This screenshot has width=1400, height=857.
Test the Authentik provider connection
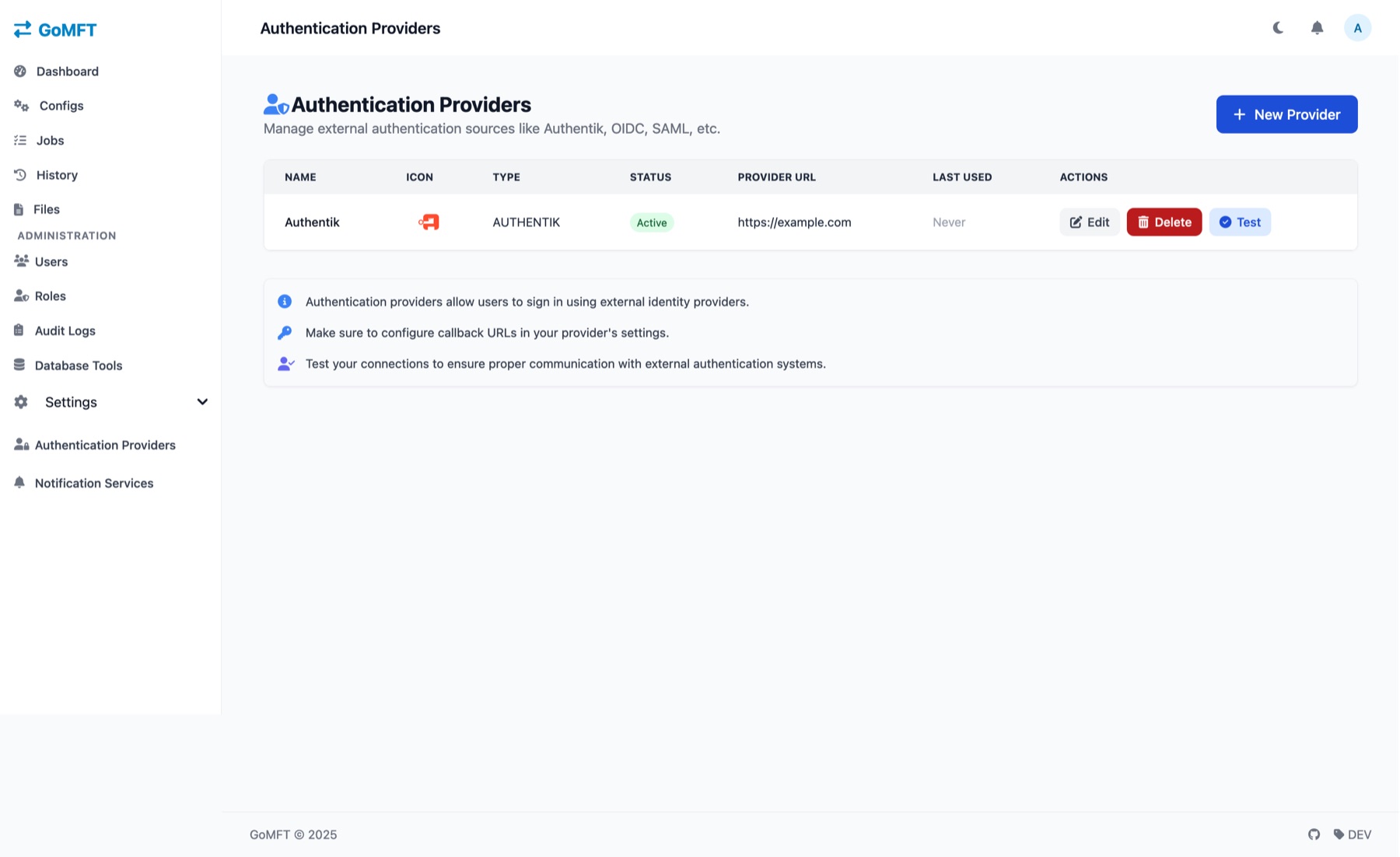click(1240, 222)
